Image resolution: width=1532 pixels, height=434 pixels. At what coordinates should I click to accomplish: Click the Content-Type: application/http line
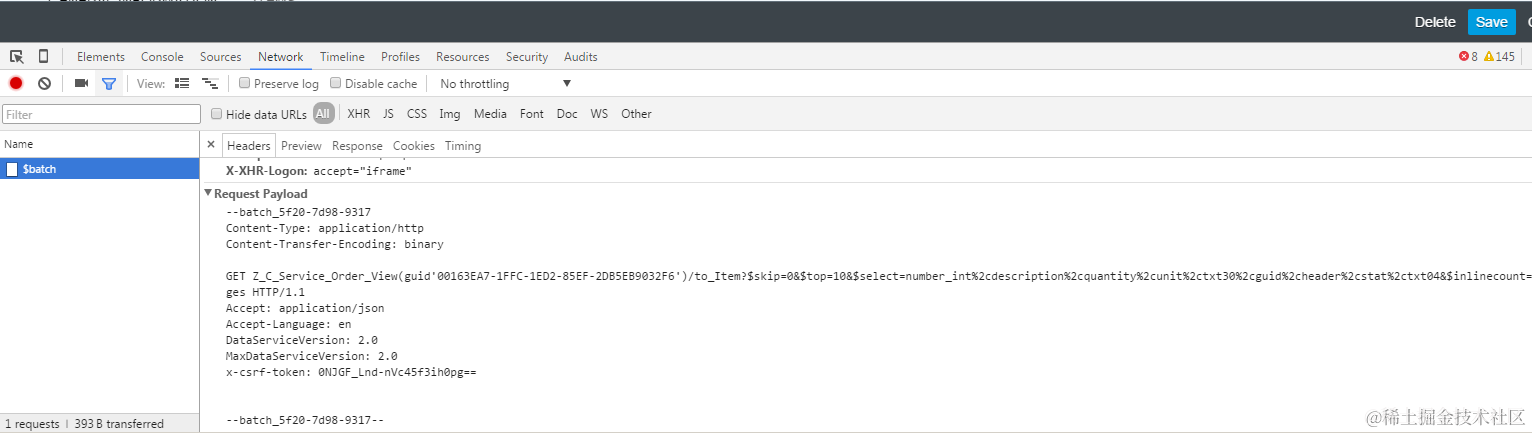(x=325, y=228)
